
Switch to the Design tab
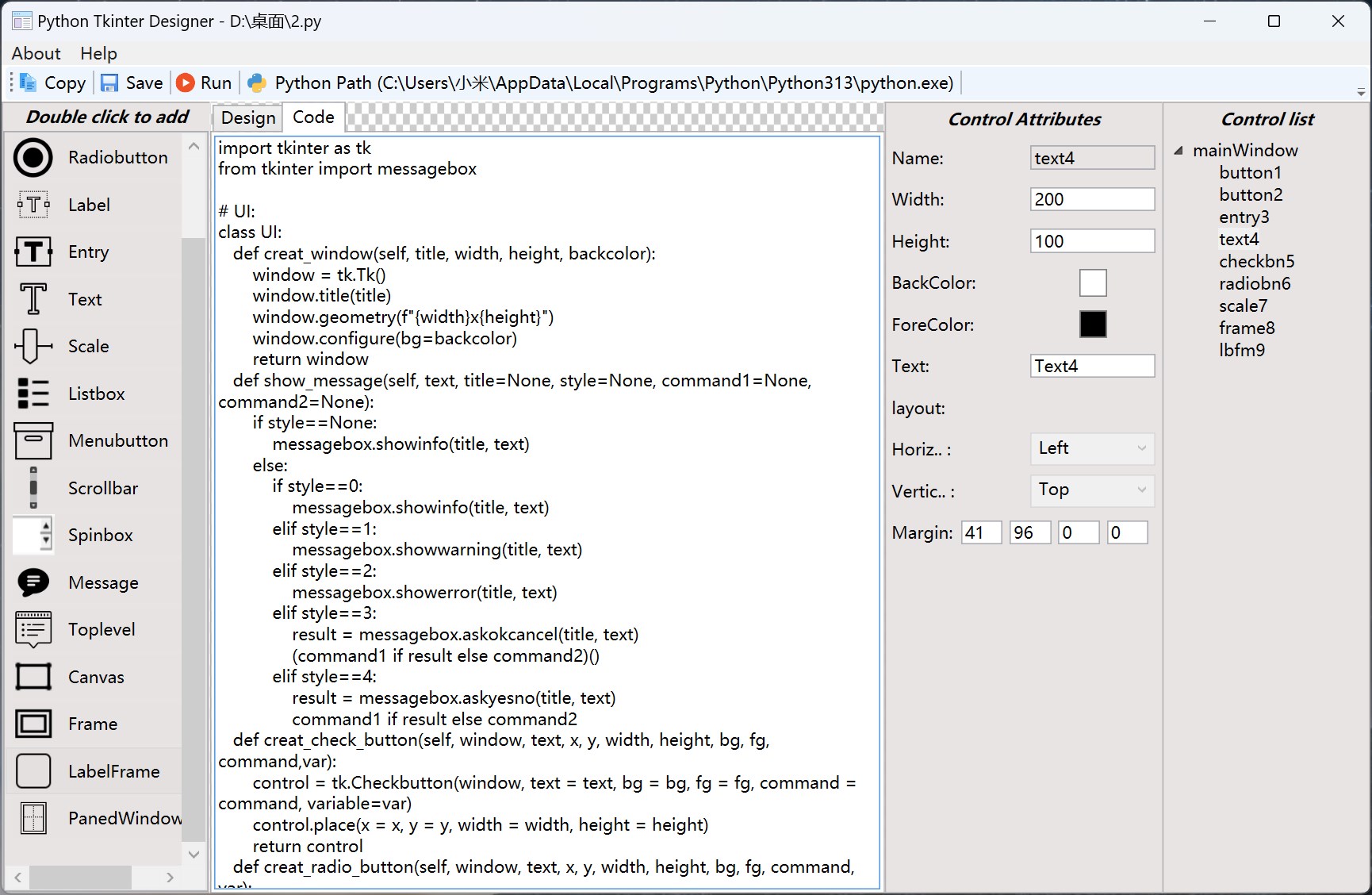(x=248, y=117)
